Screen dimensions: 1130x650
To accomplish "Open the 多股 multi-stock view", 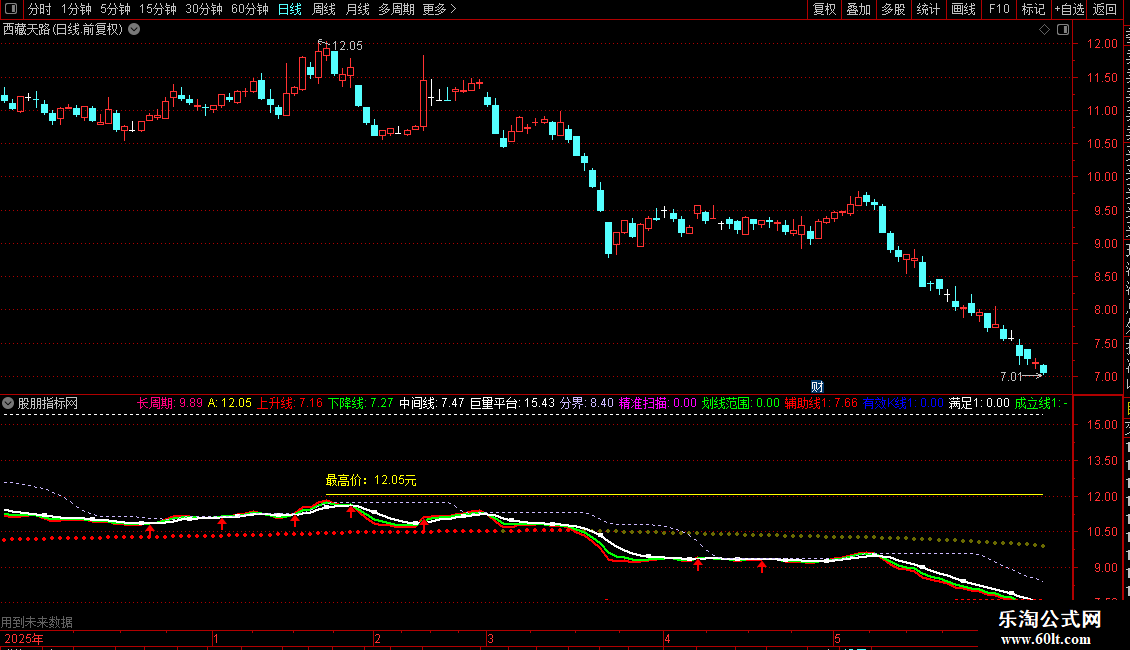I will pos(893,9).
